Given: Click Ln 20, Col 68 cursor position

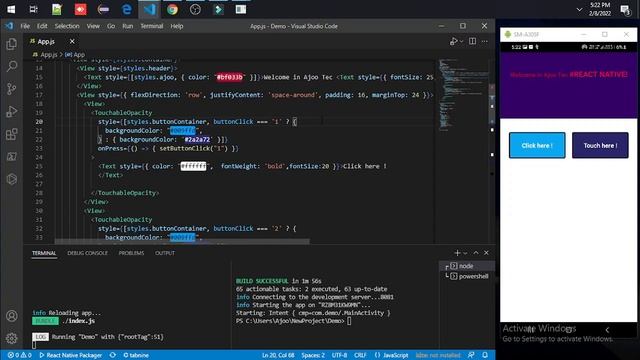Looking at the screenshot, I should pos(278,355).
